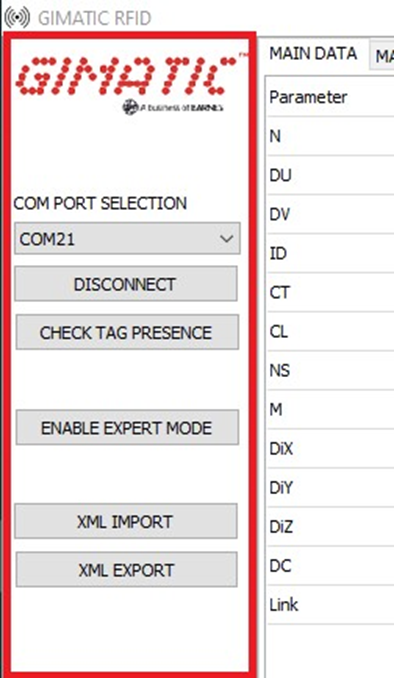The width and height of the screenshot is (394, 678).
Task: Select the ID parameter row
Action: (x=330, y=253)
